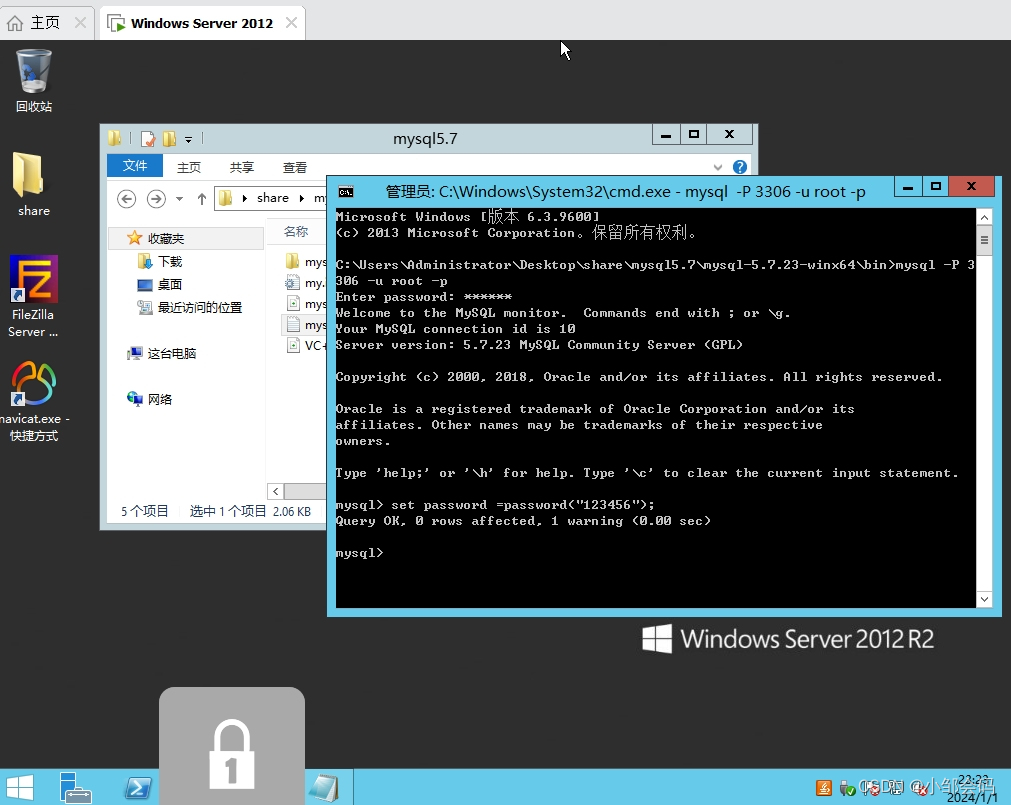Maximize the mysql5.7 Explorer window
The width and height of the screenshot is (1011, 805).
694,135
